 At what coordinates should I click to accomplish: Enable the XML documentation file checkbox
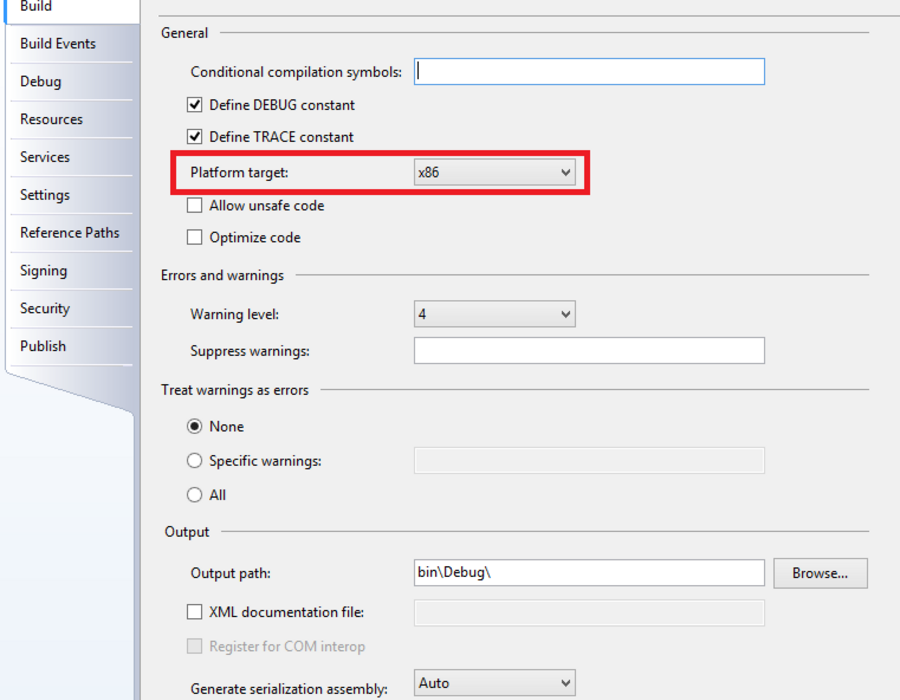pos(195,612)
